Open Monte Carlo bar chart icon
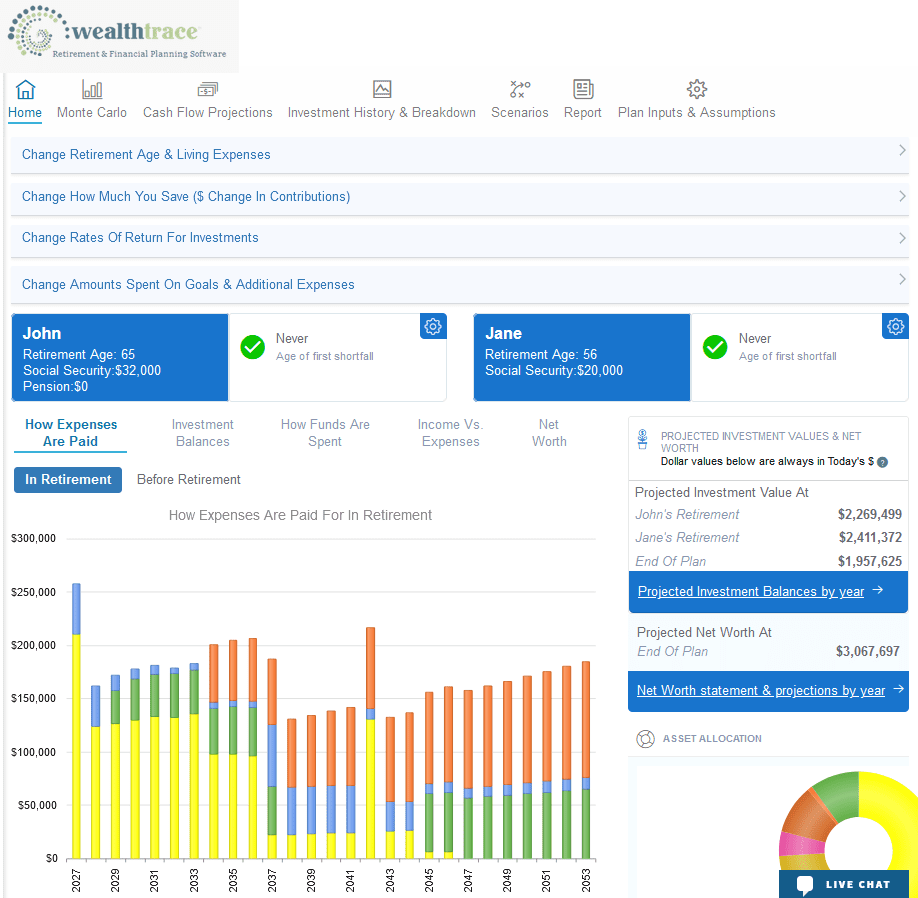918x898 pixels. [92, 90]
